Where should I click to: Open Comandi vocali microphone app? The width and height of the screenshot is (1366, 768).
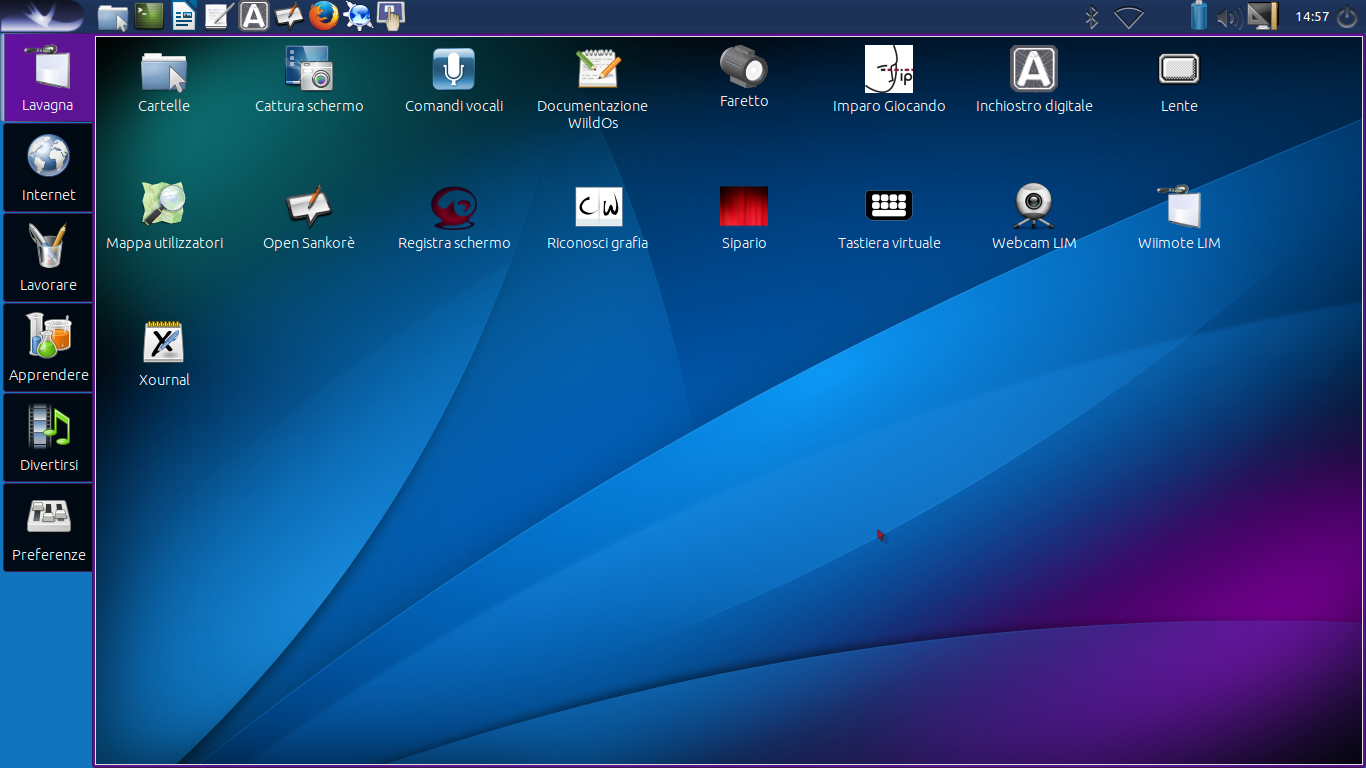tap(454, 70)
